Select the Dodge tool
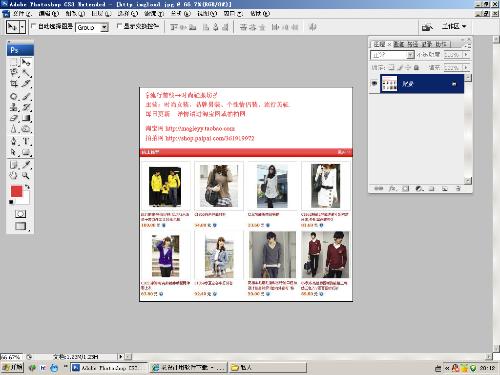 point(26,129)
